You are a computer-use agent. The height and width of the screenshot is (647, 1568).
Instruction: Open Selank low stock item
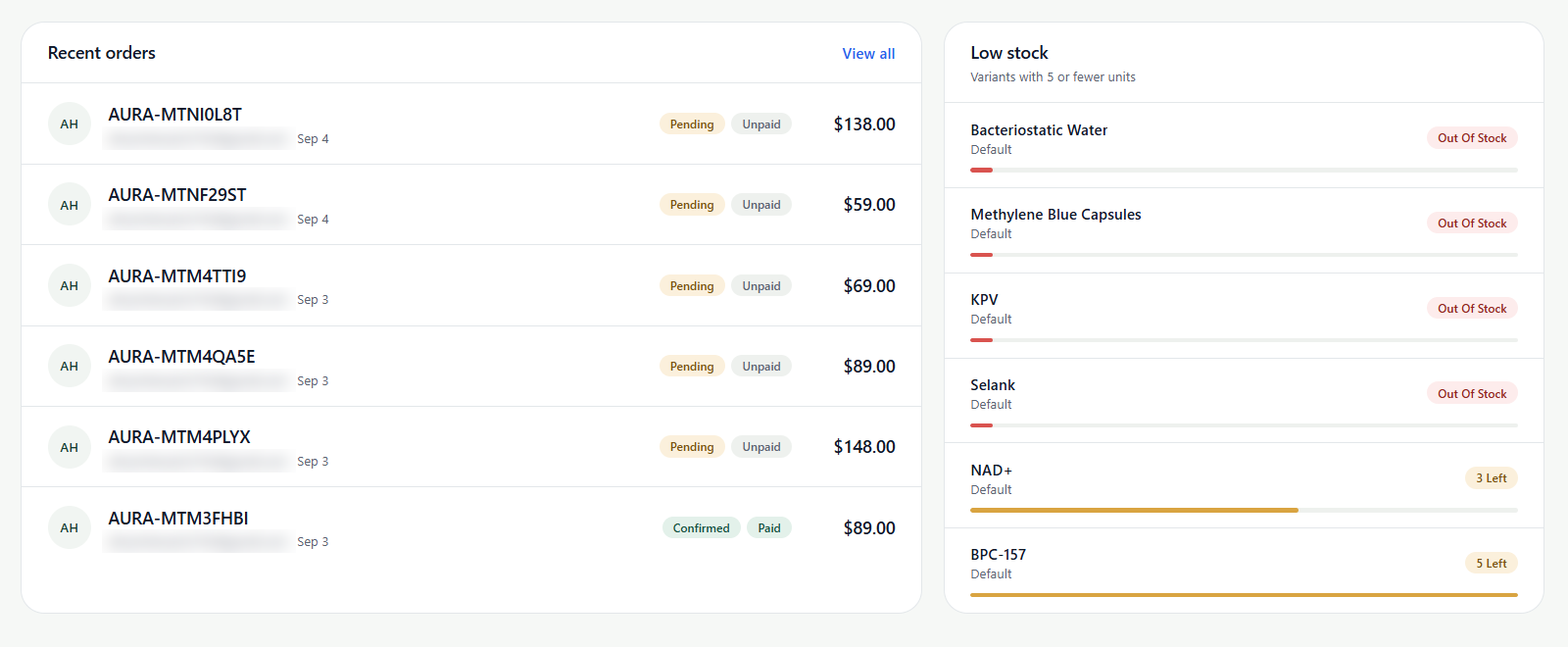[x=1244, y=401]
